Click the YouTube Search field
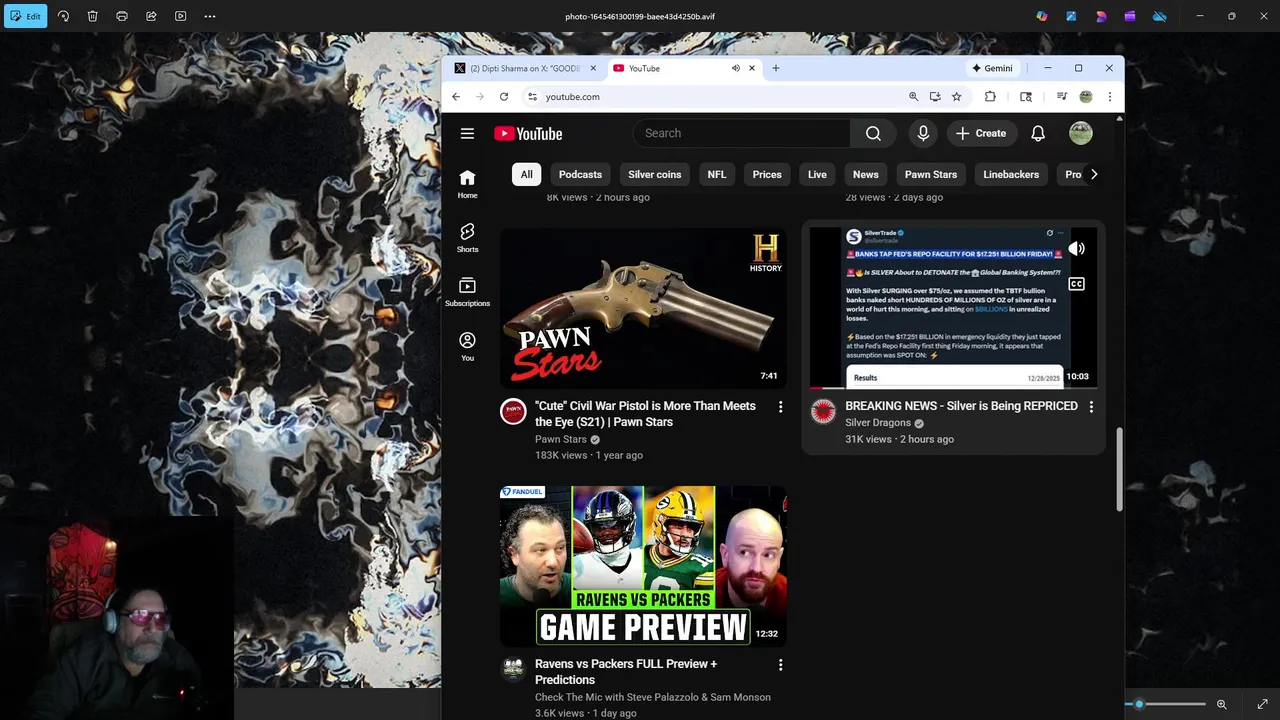The image size is (1280, 720). click(741, 133)
